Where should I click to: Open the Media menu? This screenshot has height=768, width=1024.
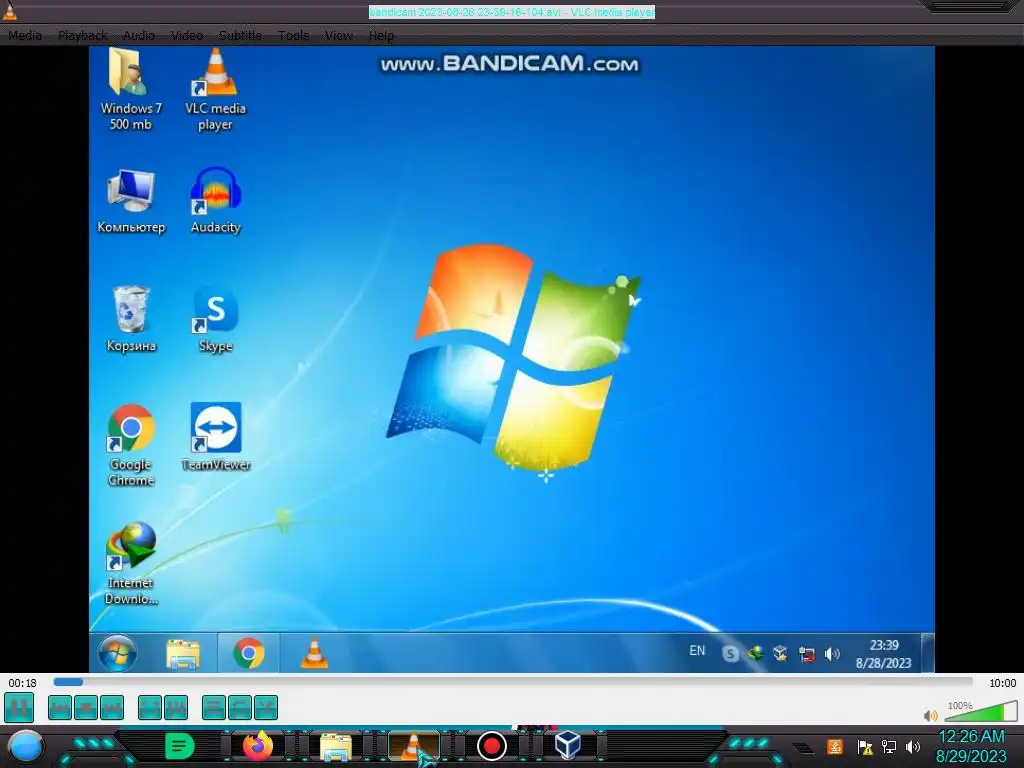pyautogui.click(x=25, y=35)
